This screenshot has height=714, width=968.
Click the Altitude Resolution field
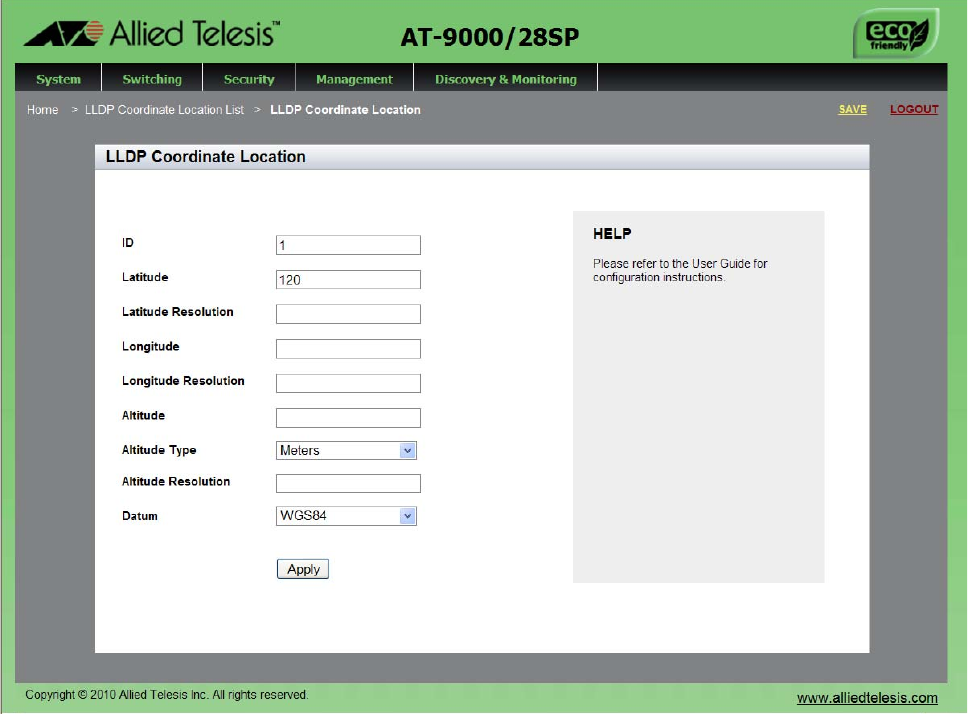[348, 483]
